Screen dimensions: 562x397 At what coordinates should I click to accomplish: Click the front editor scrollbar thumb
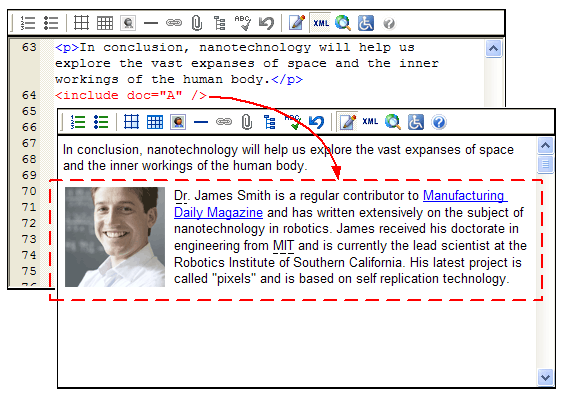point(545,164)
